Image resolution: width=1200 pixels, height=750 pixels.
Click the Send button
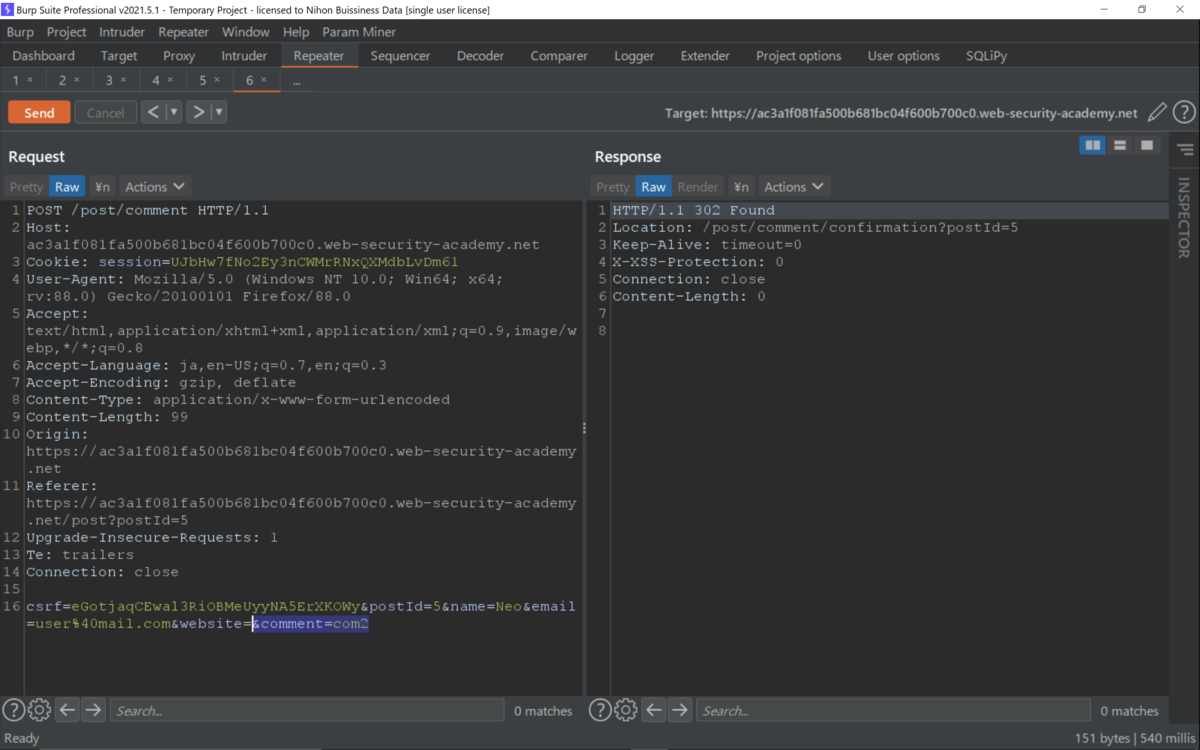39,112
